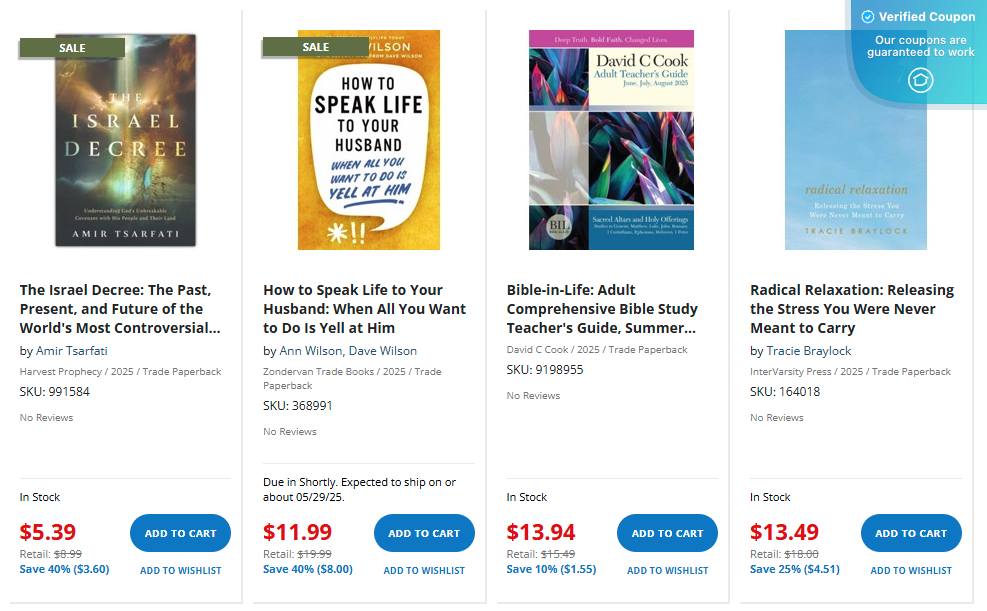Add Bible-in-Life guide to wishlist
This screenshot has width=987, height=611.
[x=667, y=570]
